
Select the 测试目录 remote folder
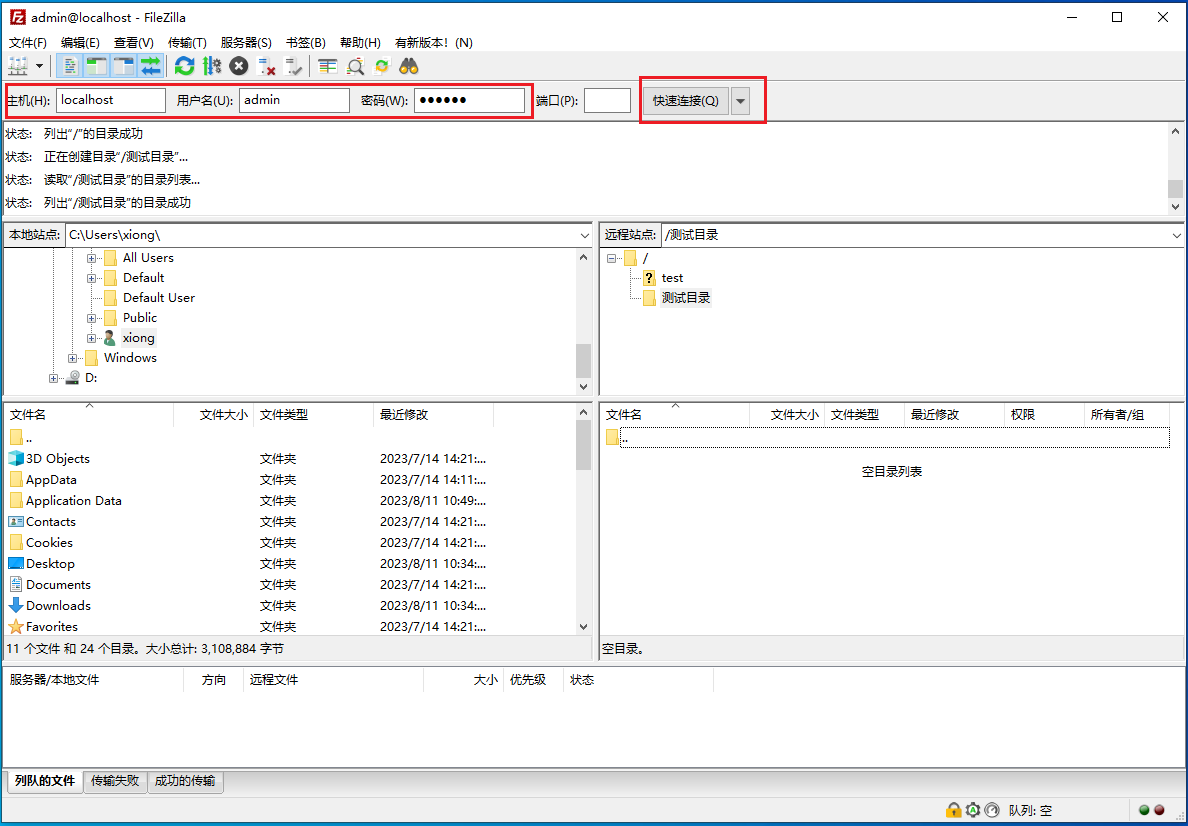[x=685, y=298]
